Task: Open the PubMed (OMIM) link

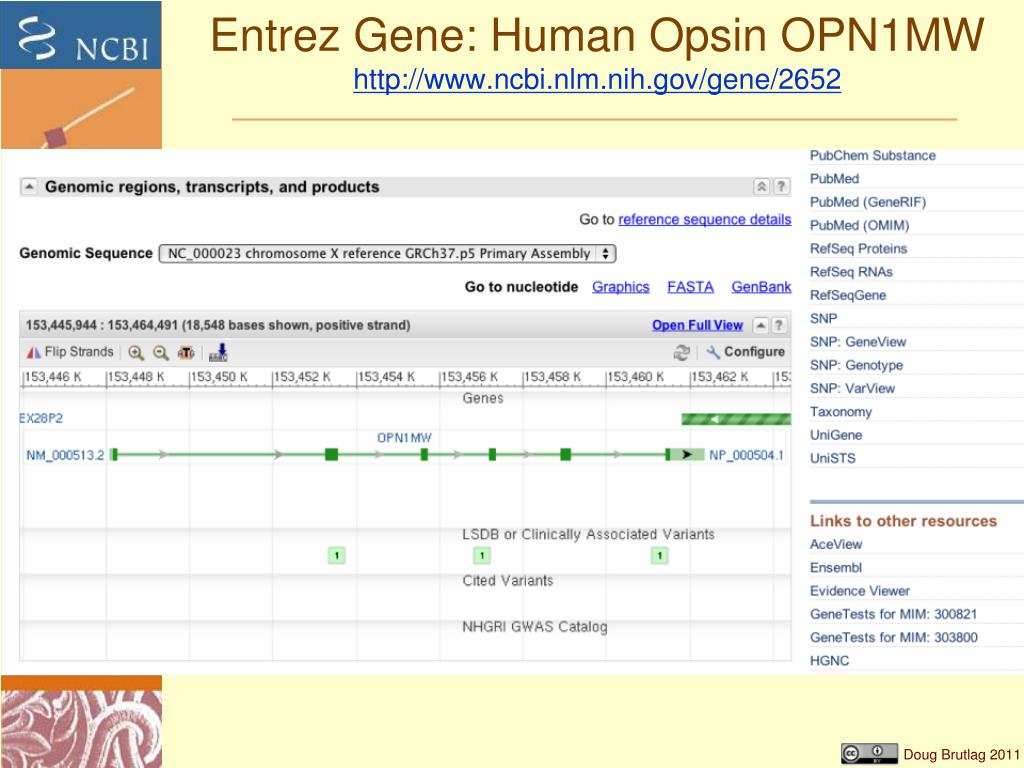Action: coord(859,225)
